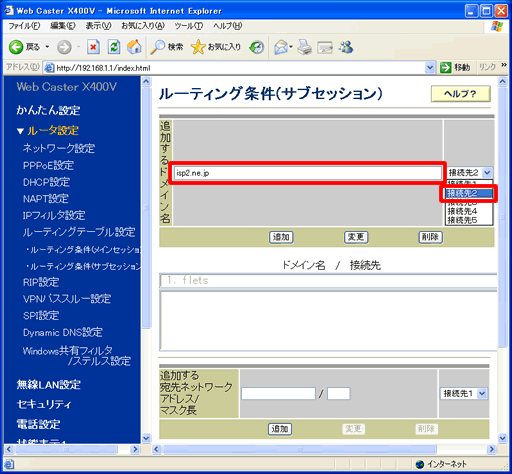Print page using the printer icon
Viewport: 512px width, 474px height.
304,47
